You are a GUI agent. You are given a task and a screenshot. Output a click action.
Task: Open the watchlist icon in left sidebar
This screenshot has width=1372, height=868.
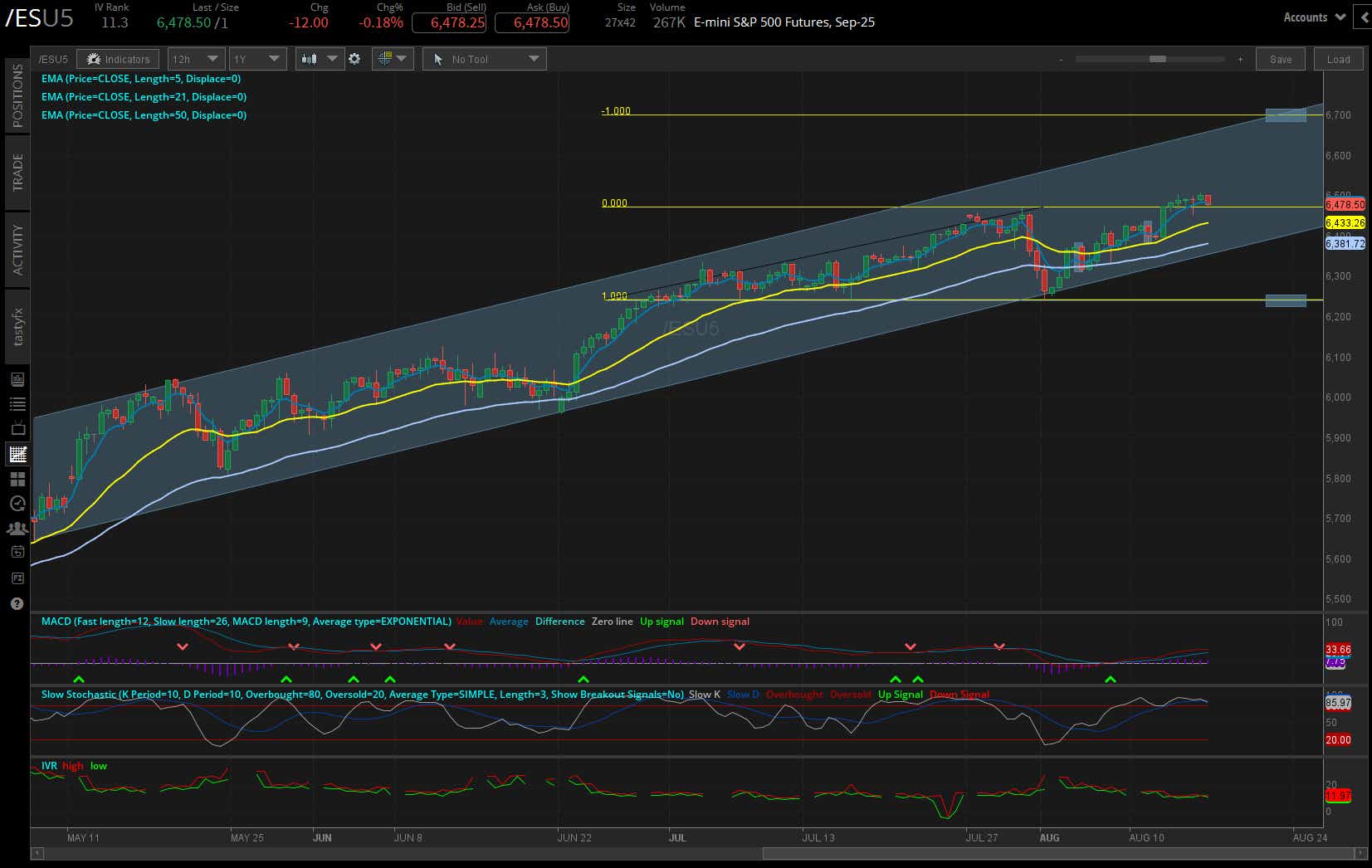[17, 404]
